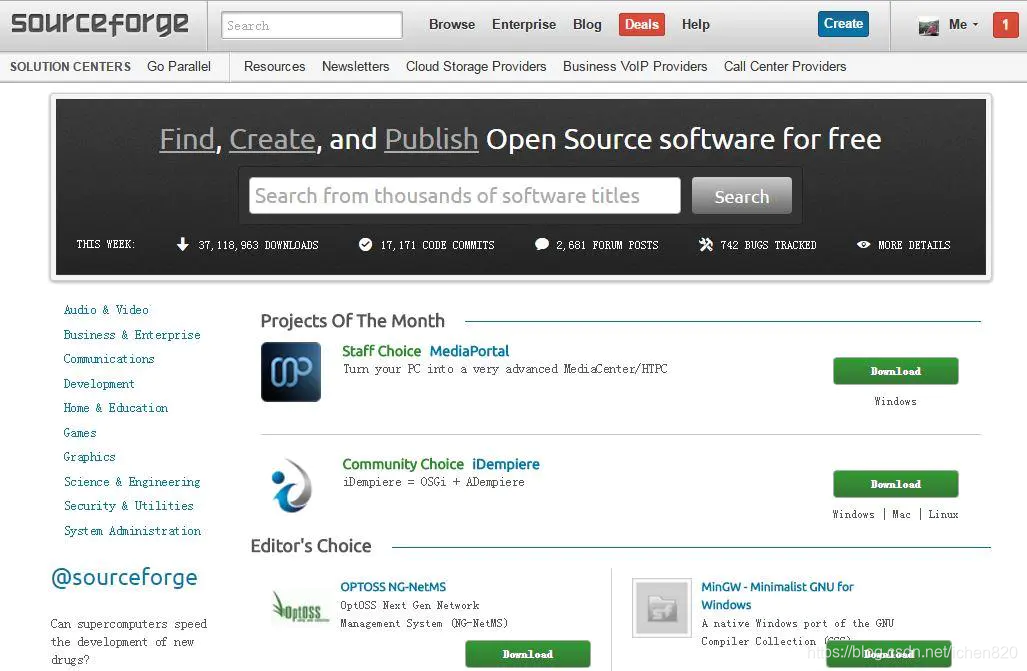Viewport: 1027px width, 671px height.
Task: Open the user avatar image
Action: pos(928,26)
